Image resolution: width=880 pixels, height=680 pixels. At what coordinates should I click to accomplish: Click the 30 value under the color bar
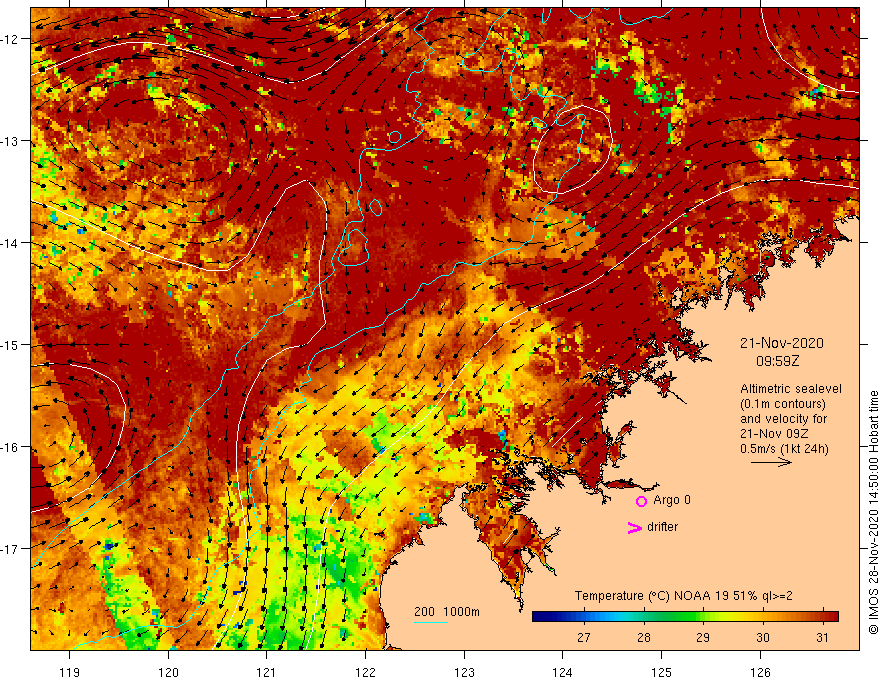(x=763, y=637)
